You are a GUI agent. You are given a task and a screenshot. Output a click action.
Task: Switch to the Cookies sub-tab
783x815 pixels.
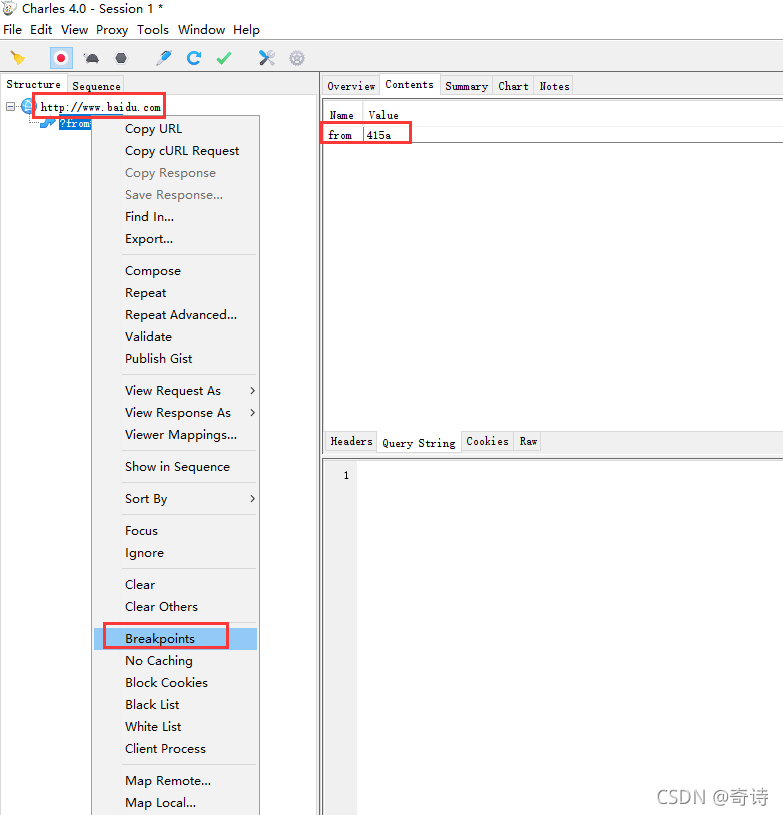(x=487, y=441)
